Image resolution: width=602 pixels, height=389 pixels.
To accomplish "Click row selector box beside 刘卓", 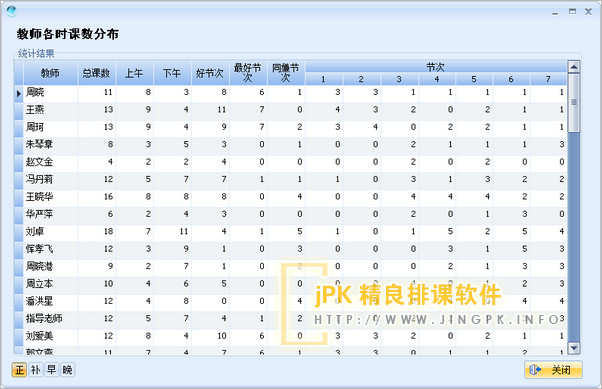I will pyautogui.click(x=19, y=232).
